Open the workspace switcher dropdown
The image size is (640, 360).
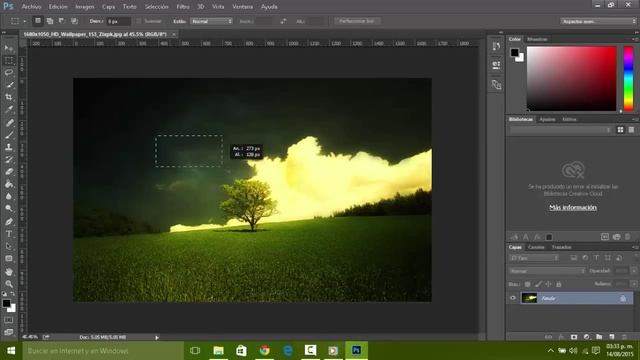click(598, 21)
